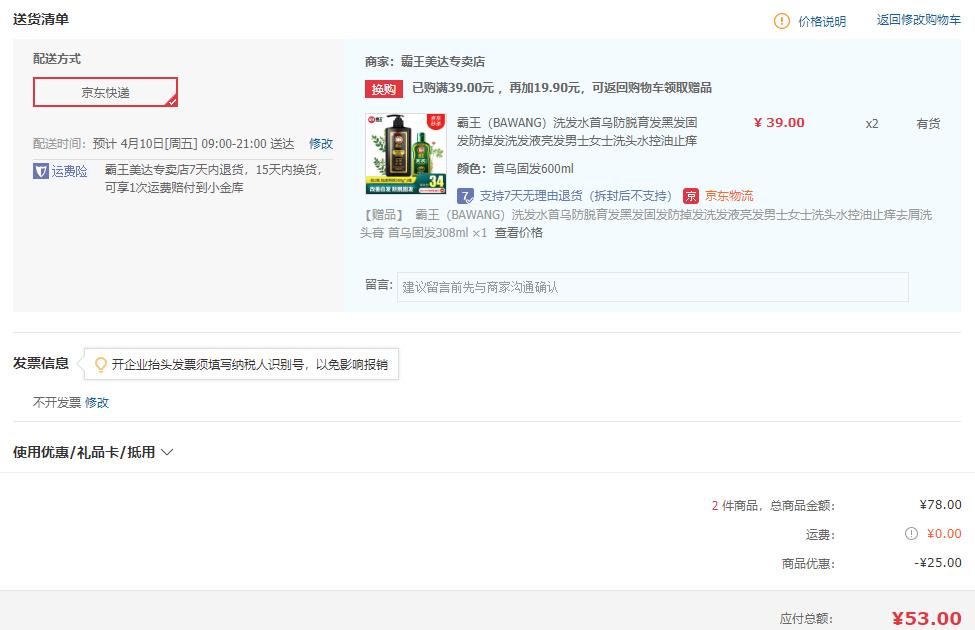Click merchant name 霸王美达专卖店

point(443,62)
